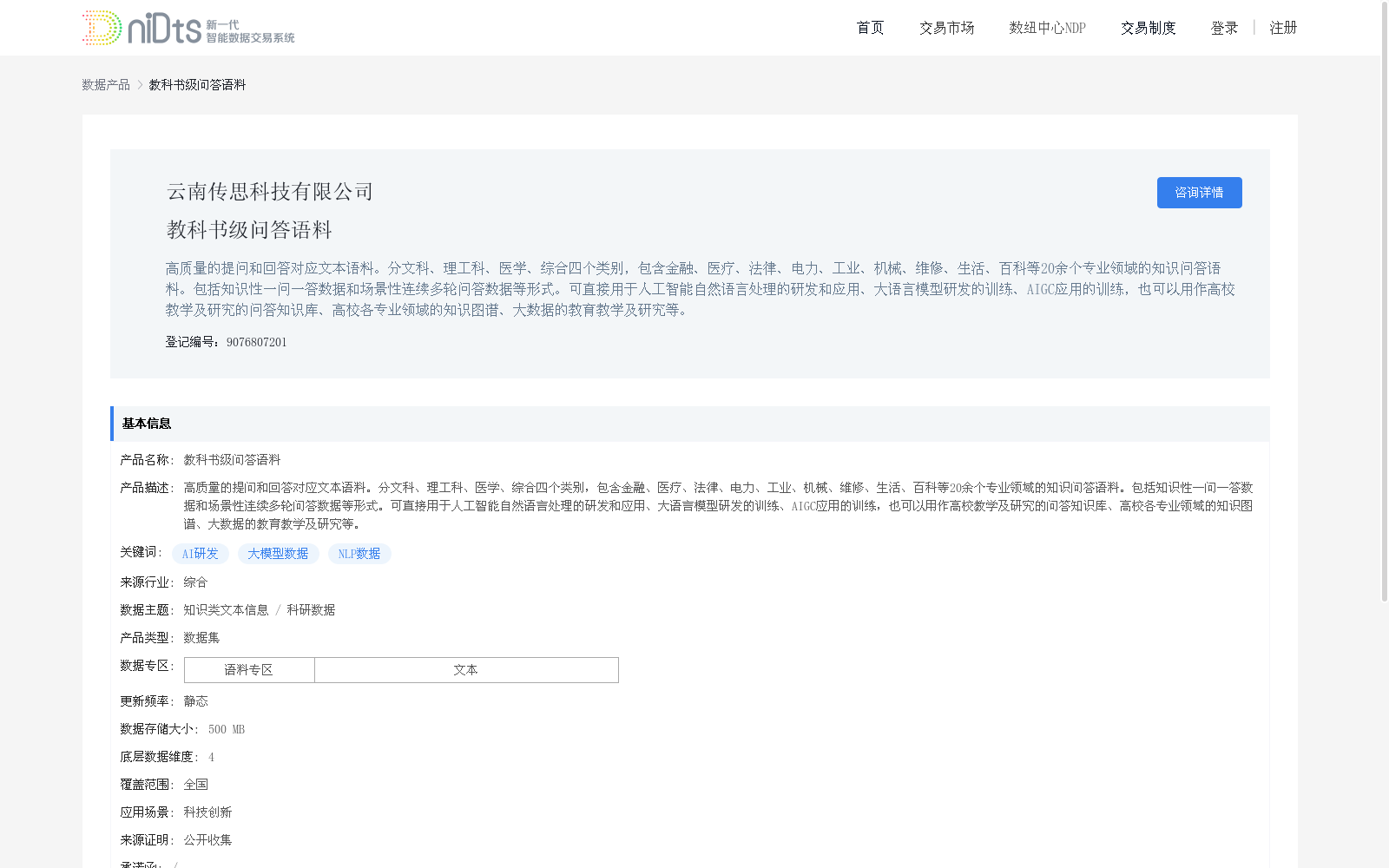Select the NLP数据 keyword tag
This screenshot has width=1389, height=868.
359,554
